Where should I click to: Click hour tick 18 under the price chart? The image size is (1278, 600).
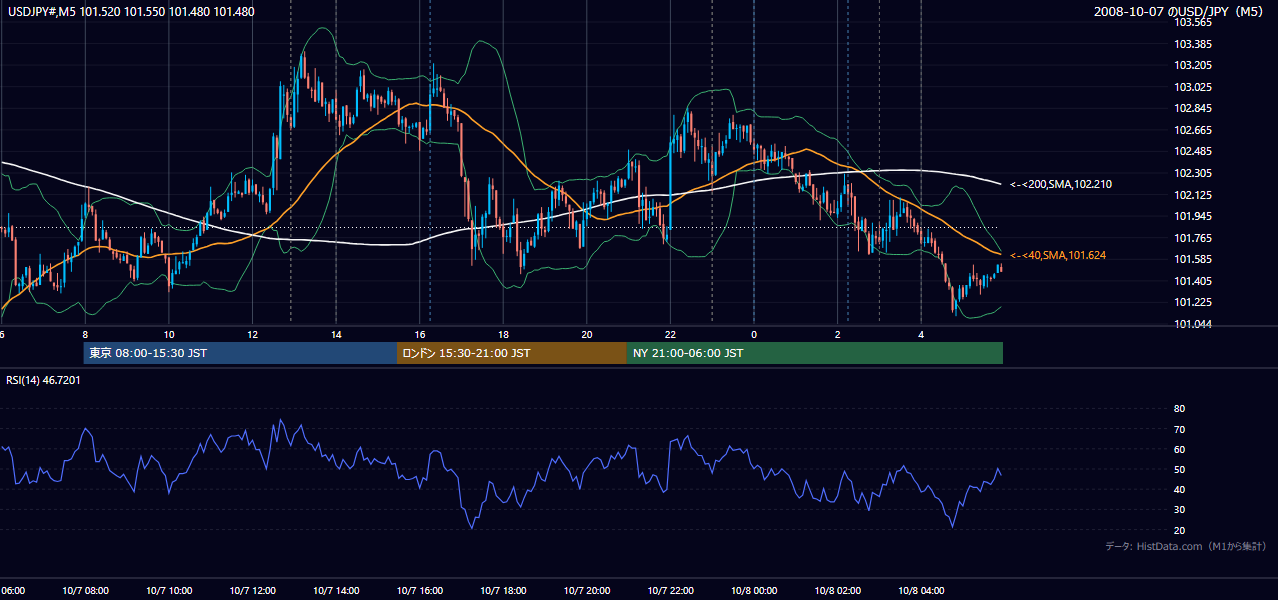coord(503,334)
